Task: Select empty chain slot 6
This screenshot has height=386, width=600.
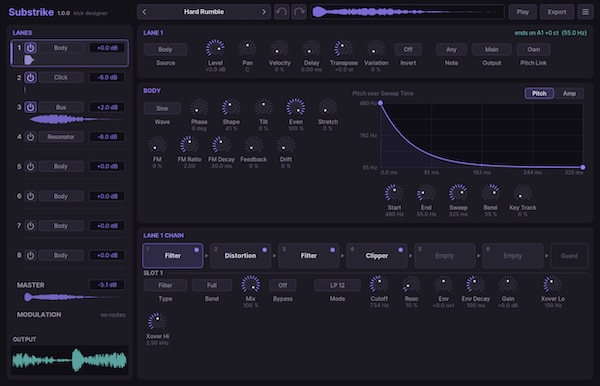Action: click(513, 256)
